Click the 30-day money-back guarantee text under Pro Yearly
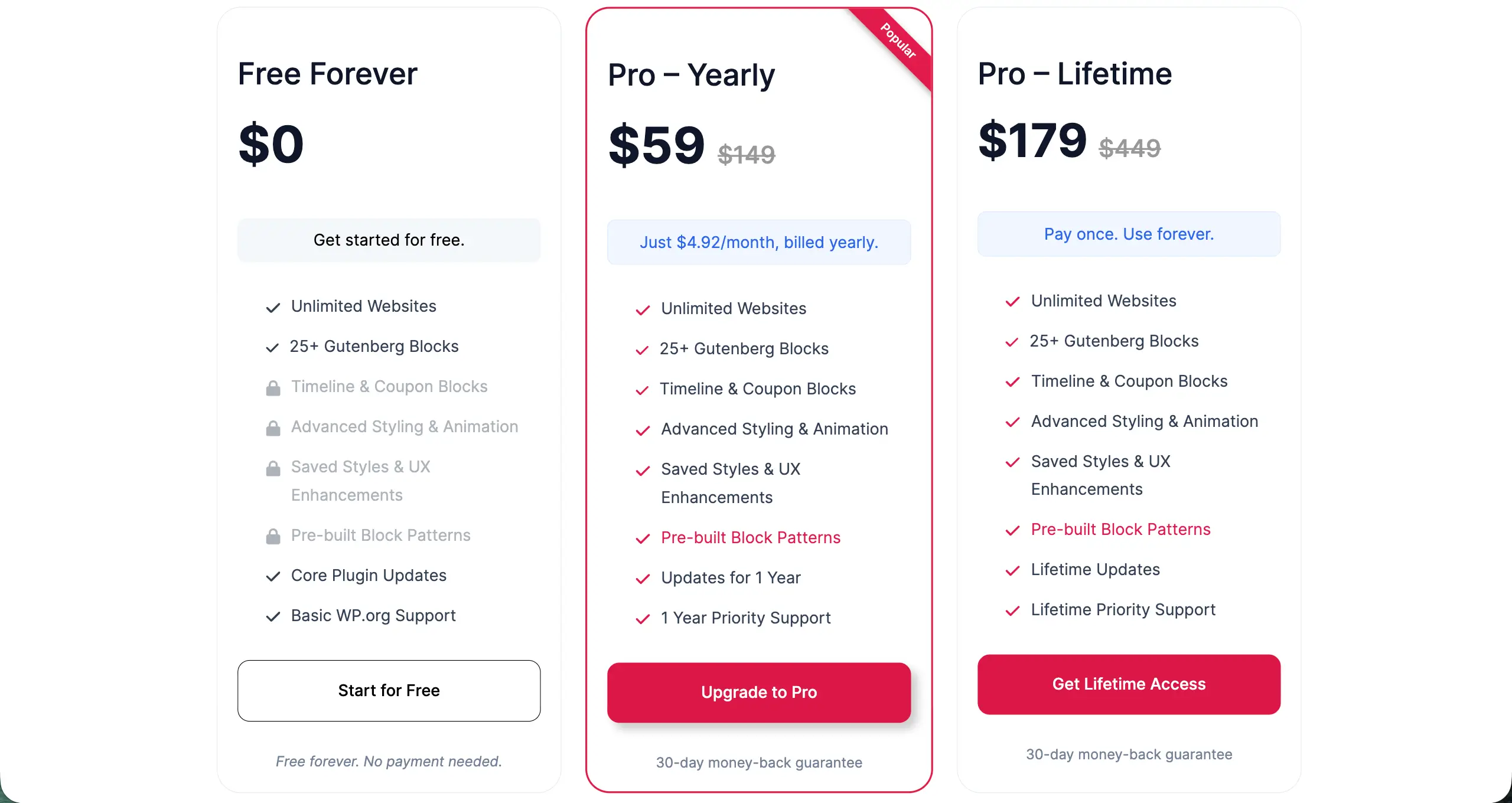 (x=759, y=762)
